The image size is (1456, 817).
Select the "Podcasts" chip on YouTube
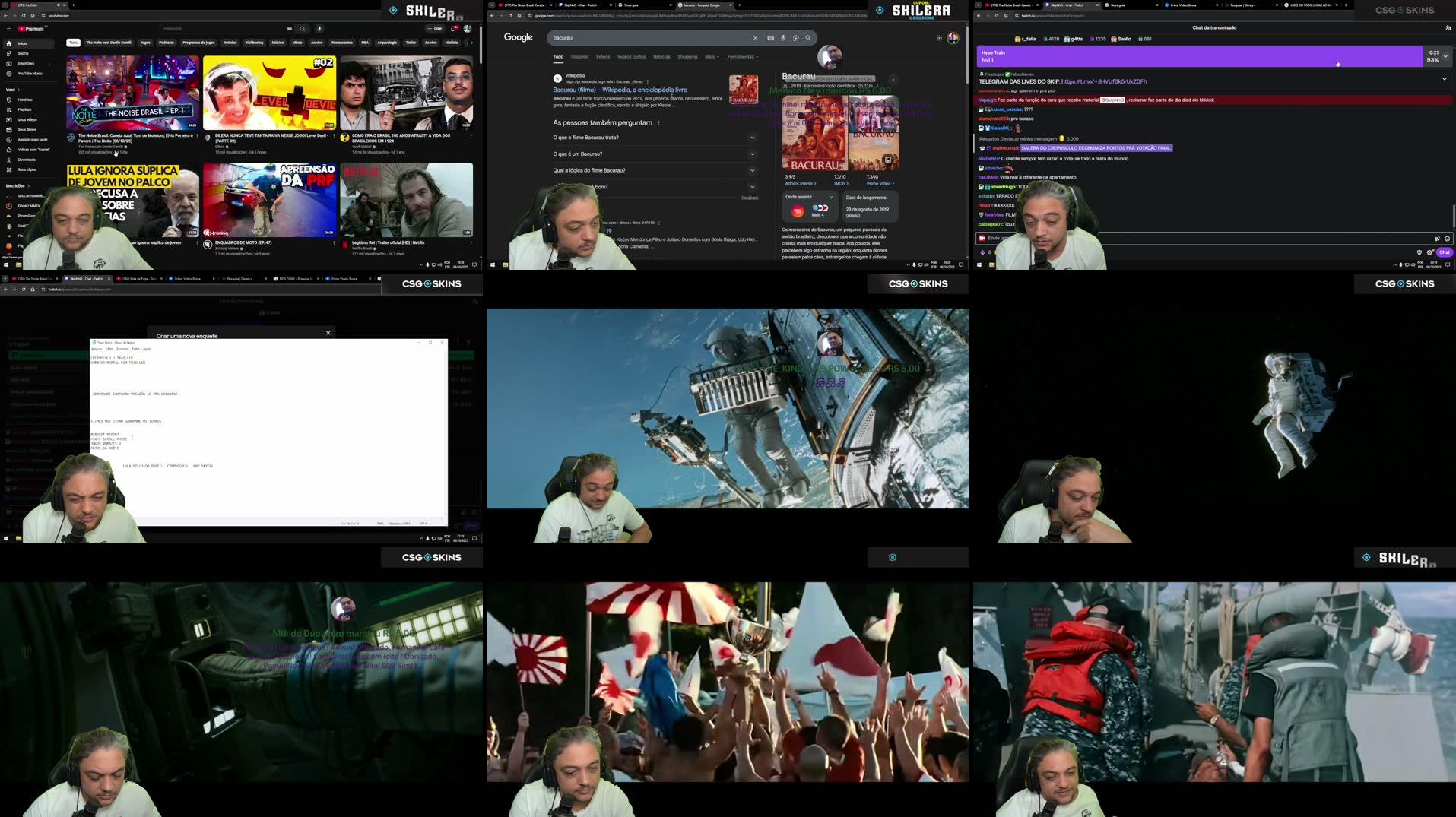[166, 43]
